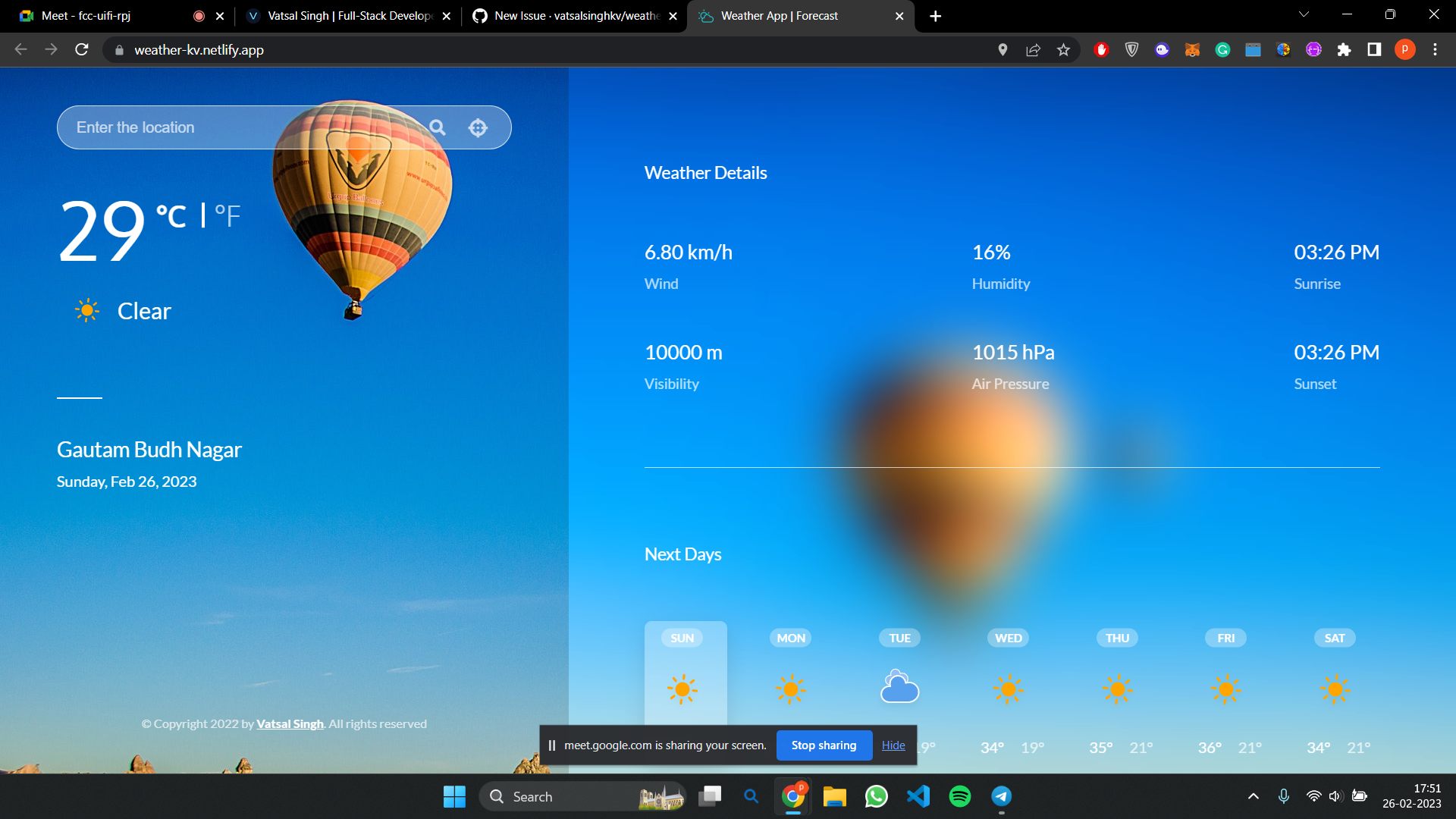The image size is (1456, 819).
Task: Click the taskbar Search box
Action: (x=582, y=796)
